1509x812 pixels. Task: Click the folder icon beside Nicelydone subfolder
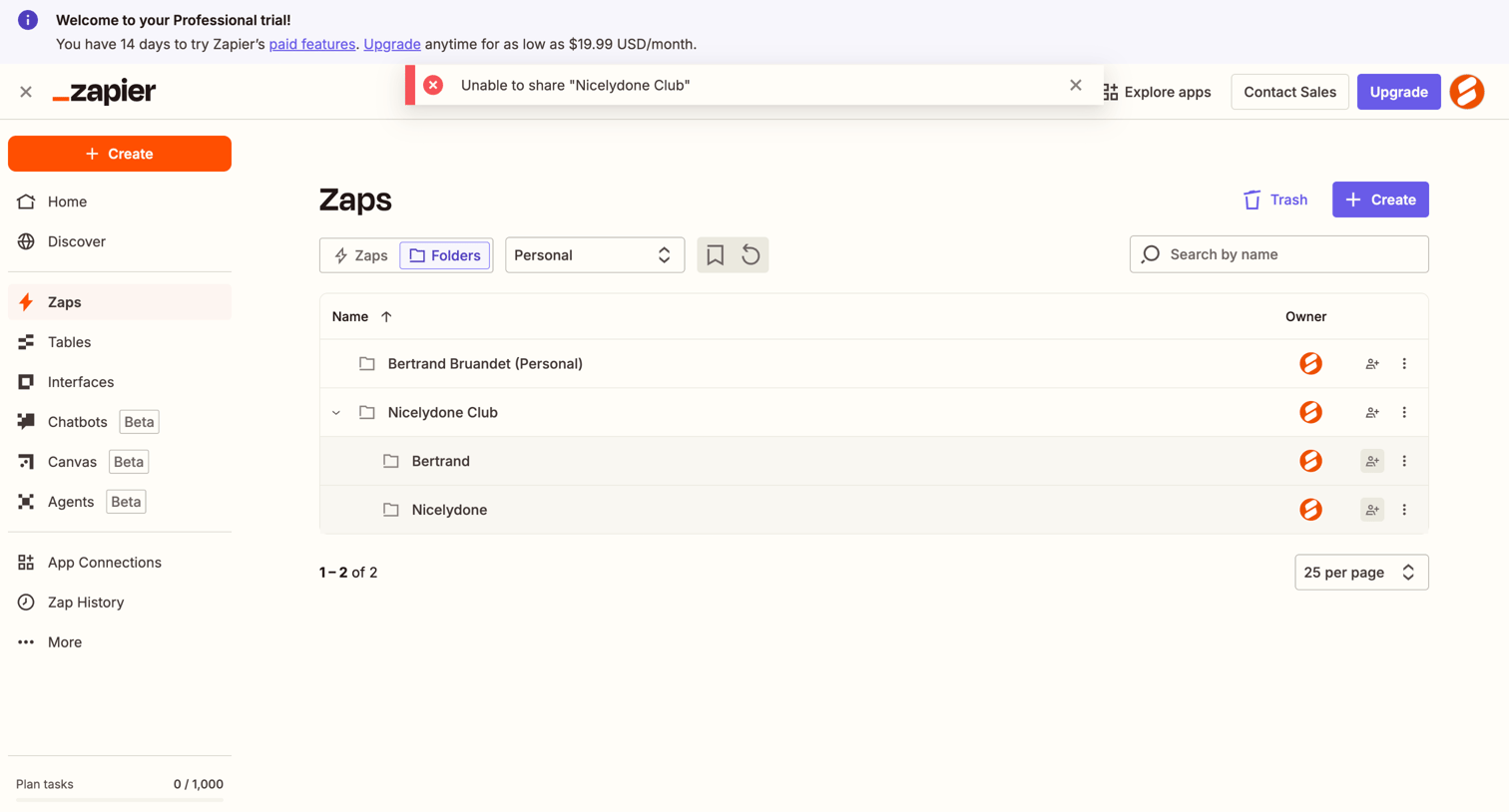(391, 510)
